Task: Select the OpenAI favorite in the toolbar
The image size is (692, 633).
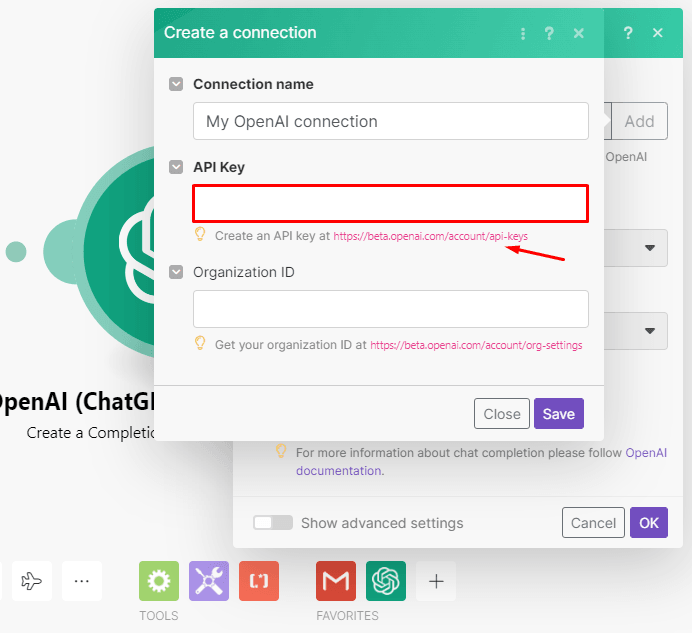Action: coord(386,581)
